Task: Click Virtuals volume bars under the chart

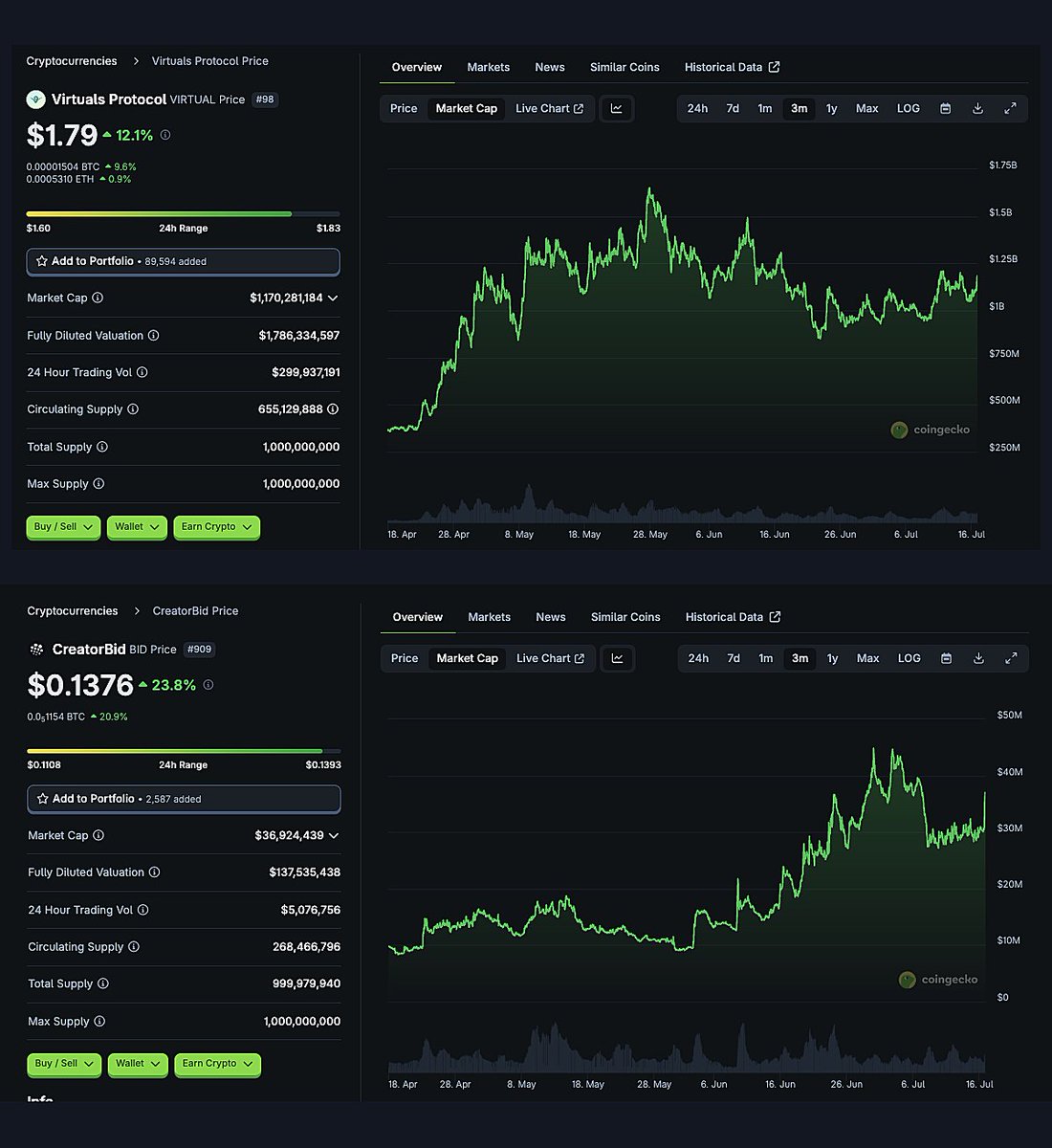Action: coord(683,506)
